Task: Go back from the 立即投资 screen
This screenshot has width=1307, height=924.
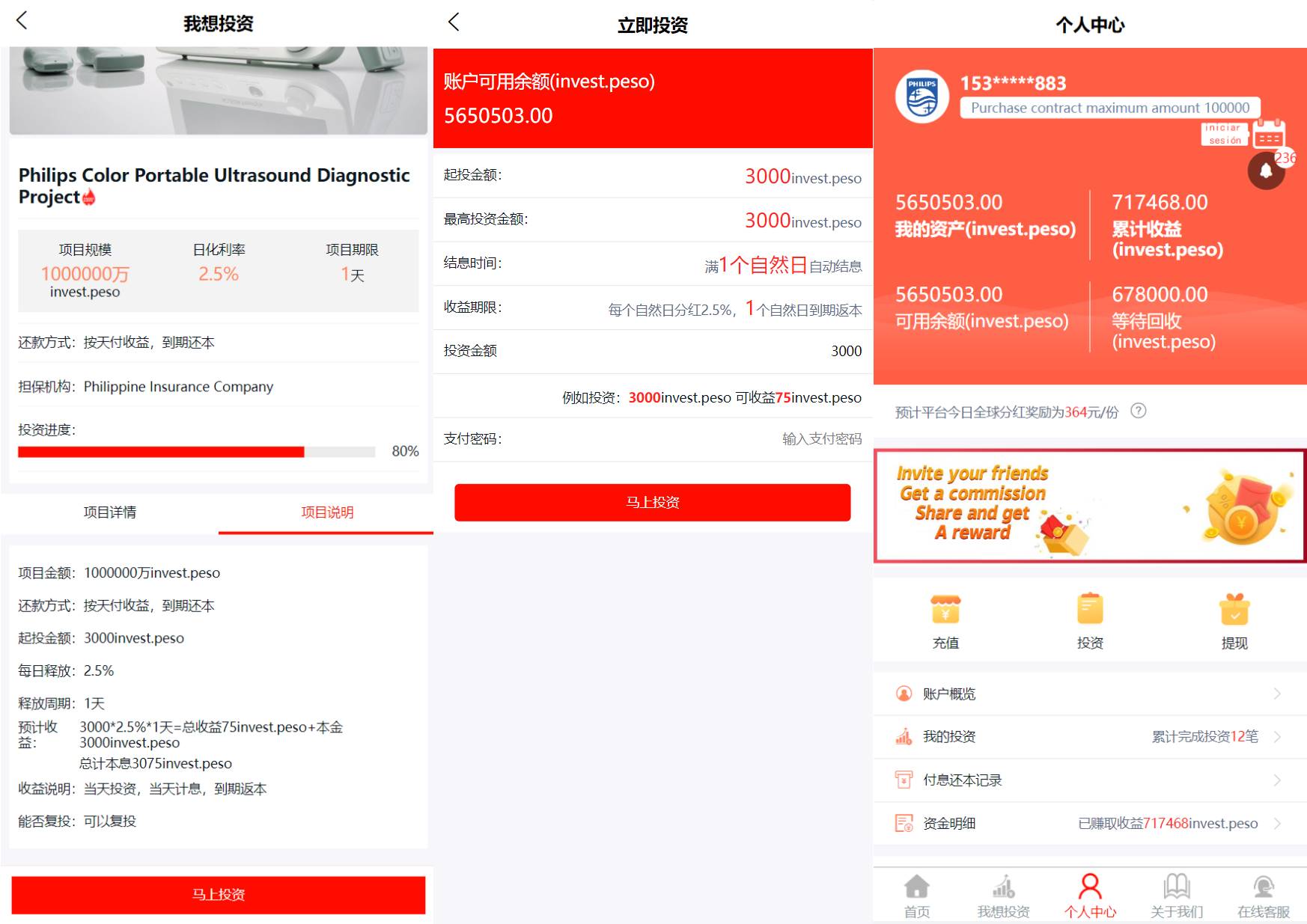Action: [454, 22]
